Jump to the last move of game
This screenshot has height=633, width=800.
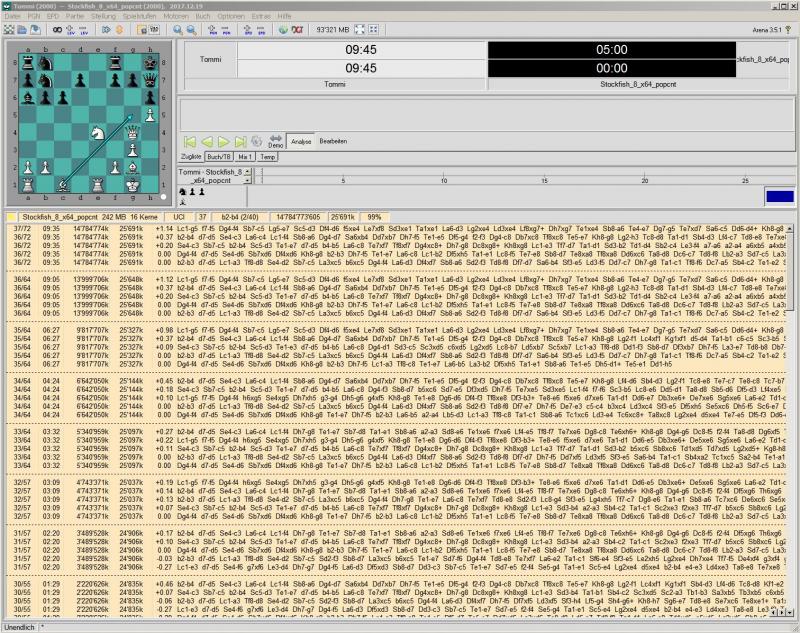click(x=241, y=142)
